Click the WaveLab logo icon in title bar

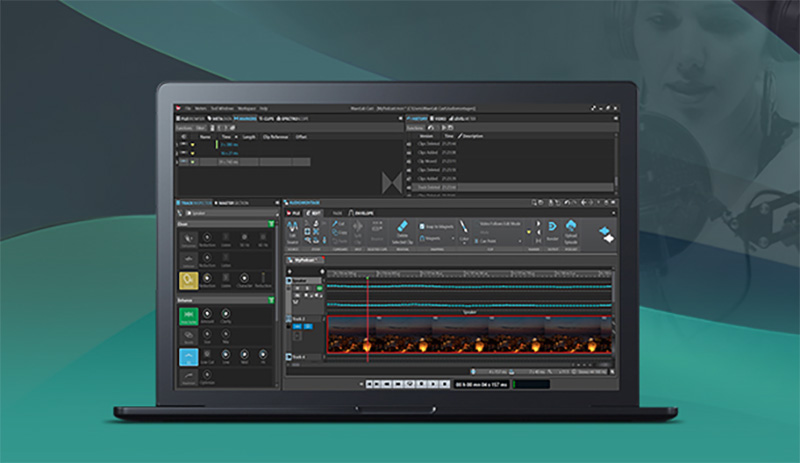click(178, 108)
